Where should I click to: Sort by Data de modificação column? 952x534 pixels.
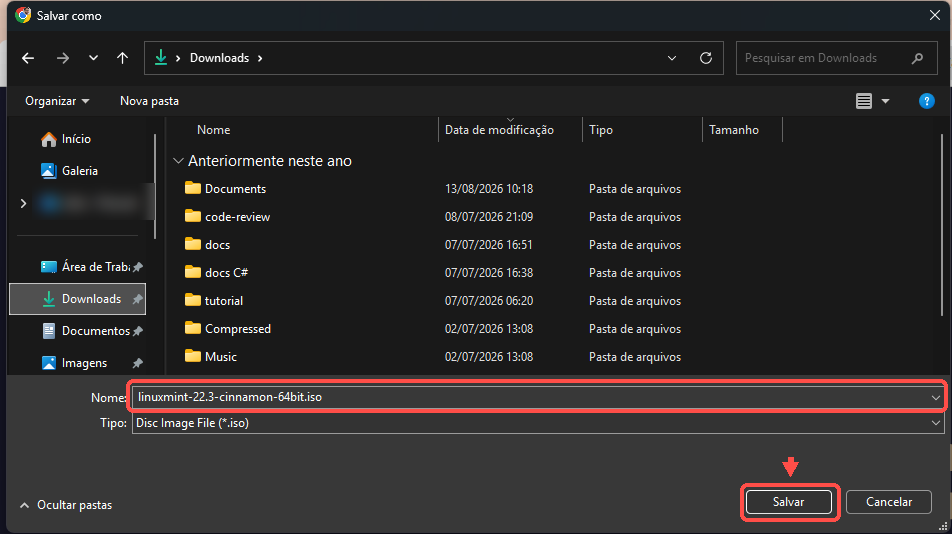point(499,130)
